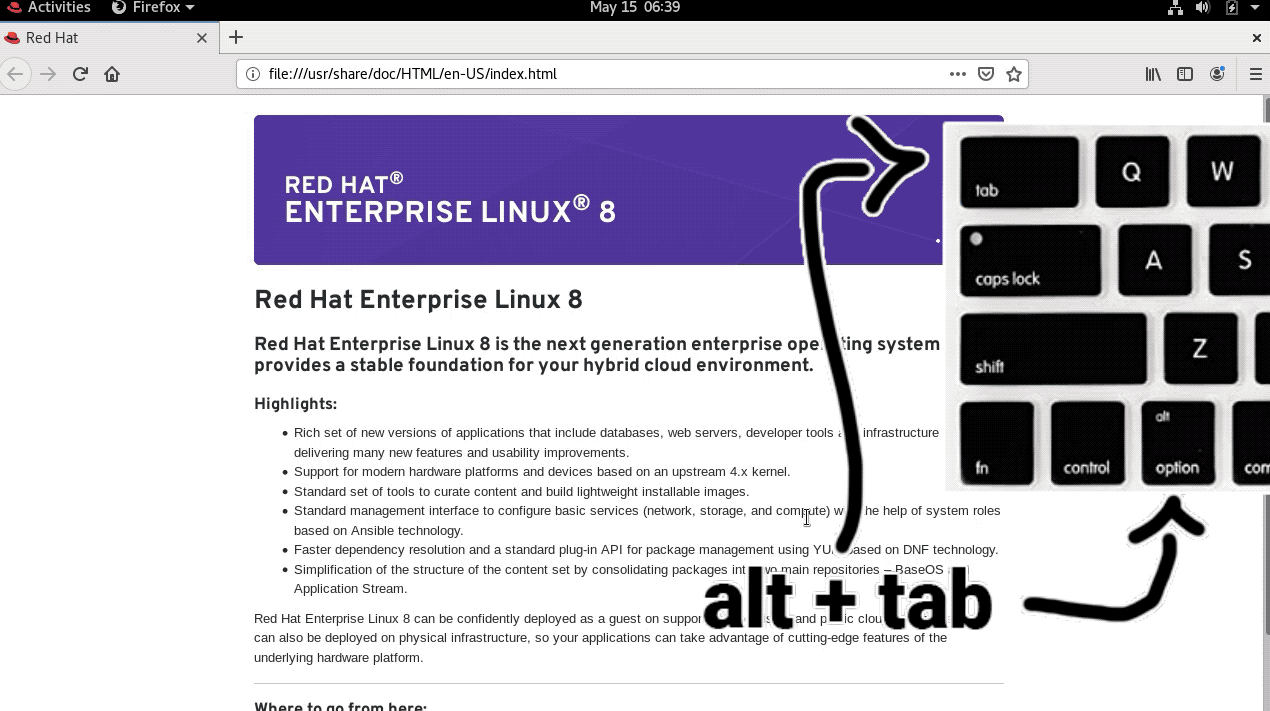Open Firefox Account icon
This screenshot has height=711, width=1270.
[x=1217, y=74]
